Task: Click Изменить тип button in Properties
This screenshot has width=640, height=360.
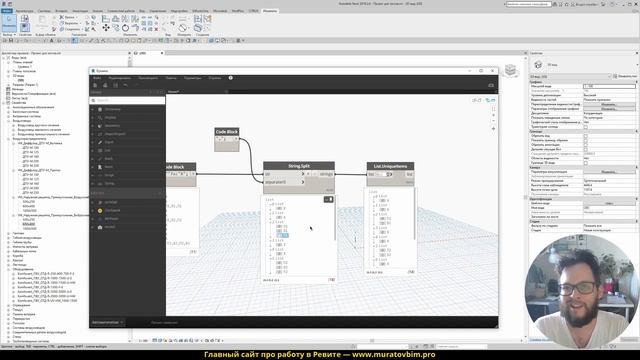Action: tap(625, 76)
